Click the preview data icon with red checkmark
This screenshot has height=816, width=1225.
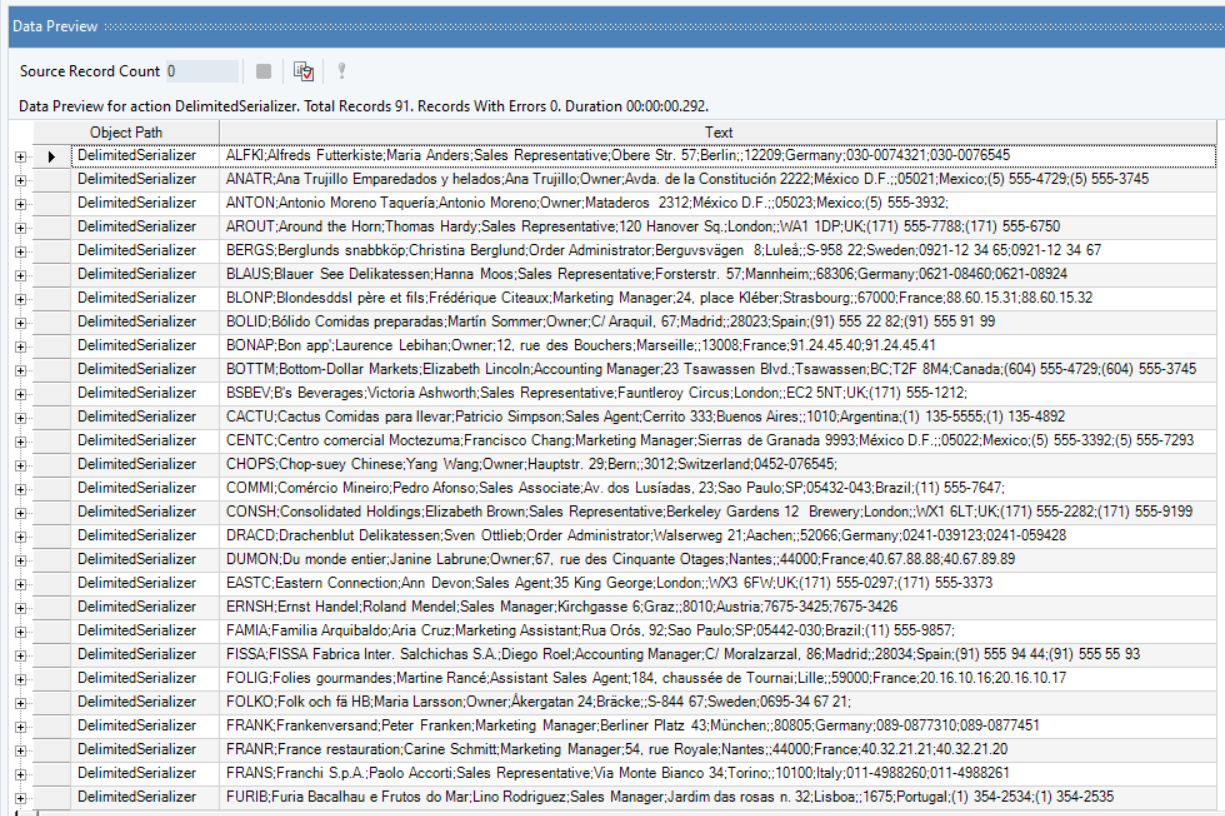tap(304, 71)
